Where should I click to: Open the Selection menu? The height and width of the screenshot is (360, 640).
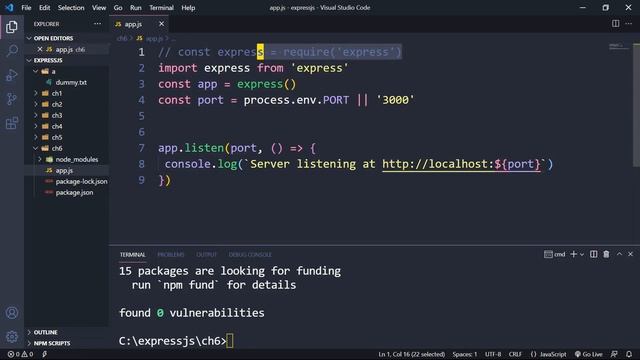tap(71, 7)
